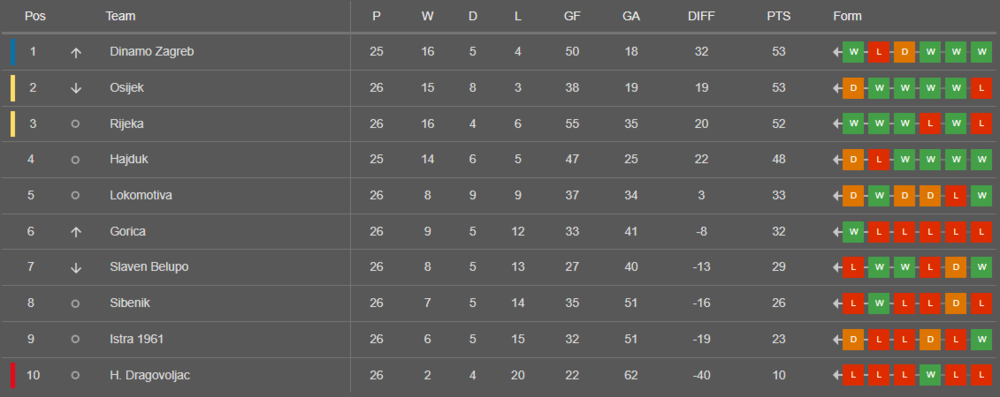Image resolution: width=1000 pixels, height=397 pixels.
Task: Sort table by PTS column header
Action: click(x=779, y=17)
